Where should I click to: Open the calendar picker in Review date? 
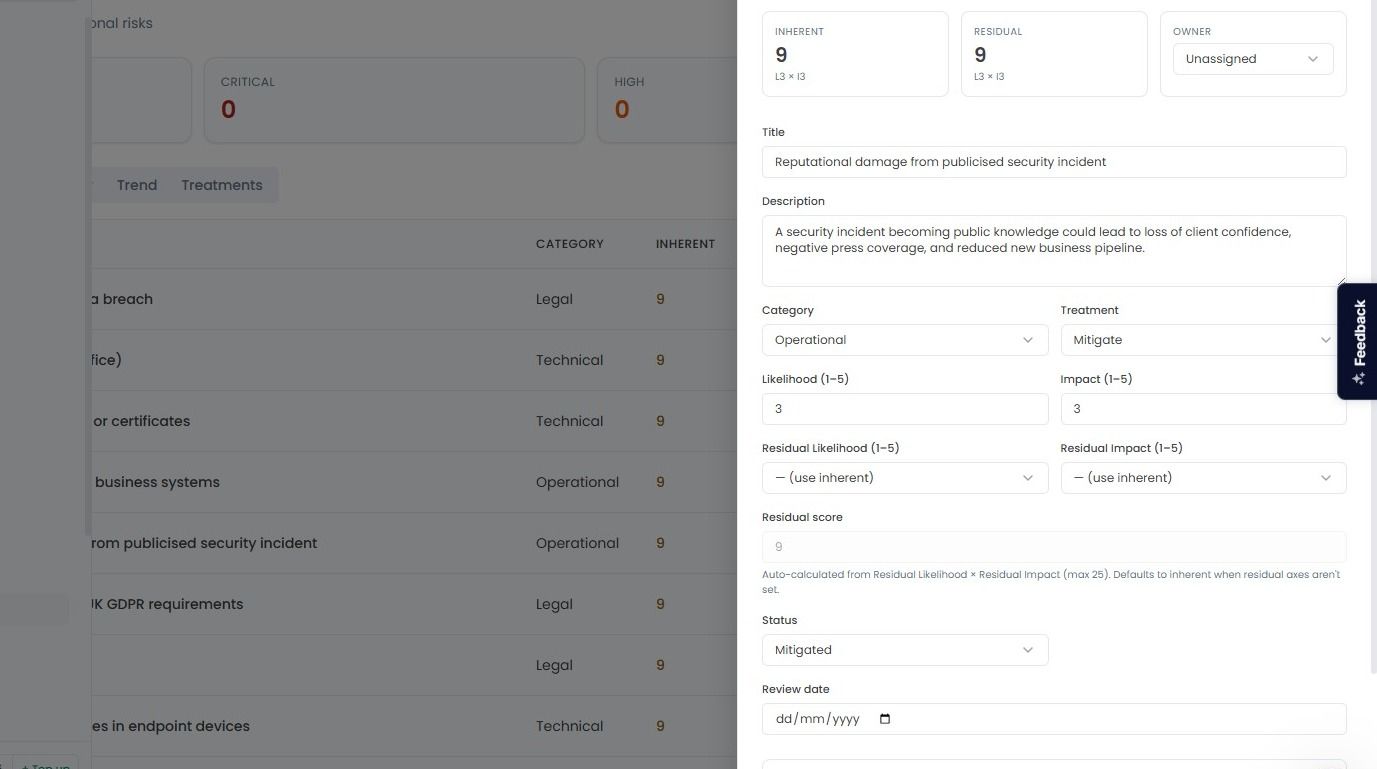(x=884, y=719)
